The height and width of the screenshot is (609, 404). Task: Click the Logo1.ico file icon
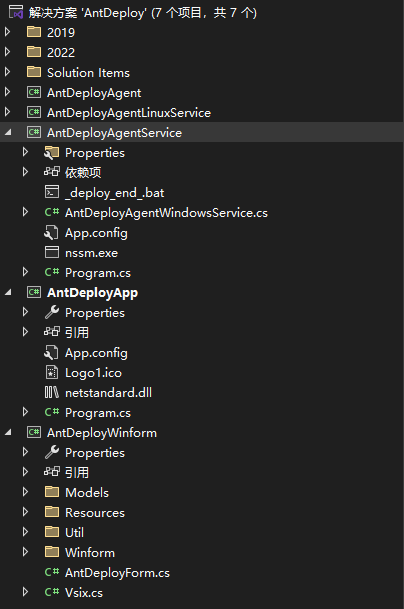pyautogui.click(x=52, y=372)
